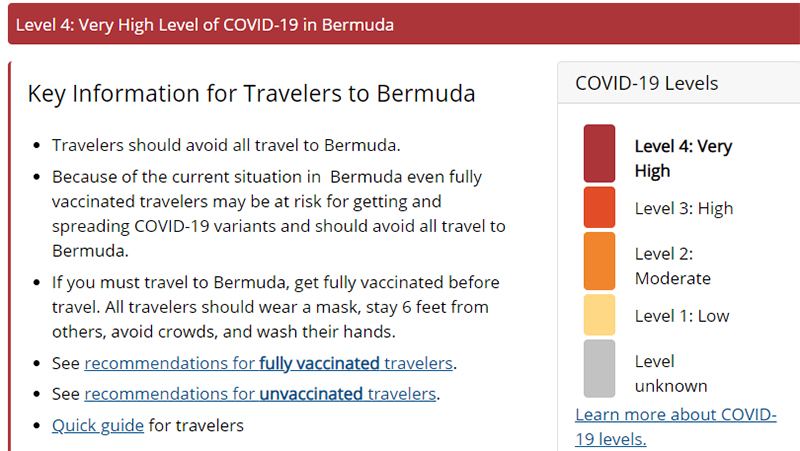Click the red-orange Level 3 swatch
The height and width of the screenshot is (451, 800).
click(599, 207)
